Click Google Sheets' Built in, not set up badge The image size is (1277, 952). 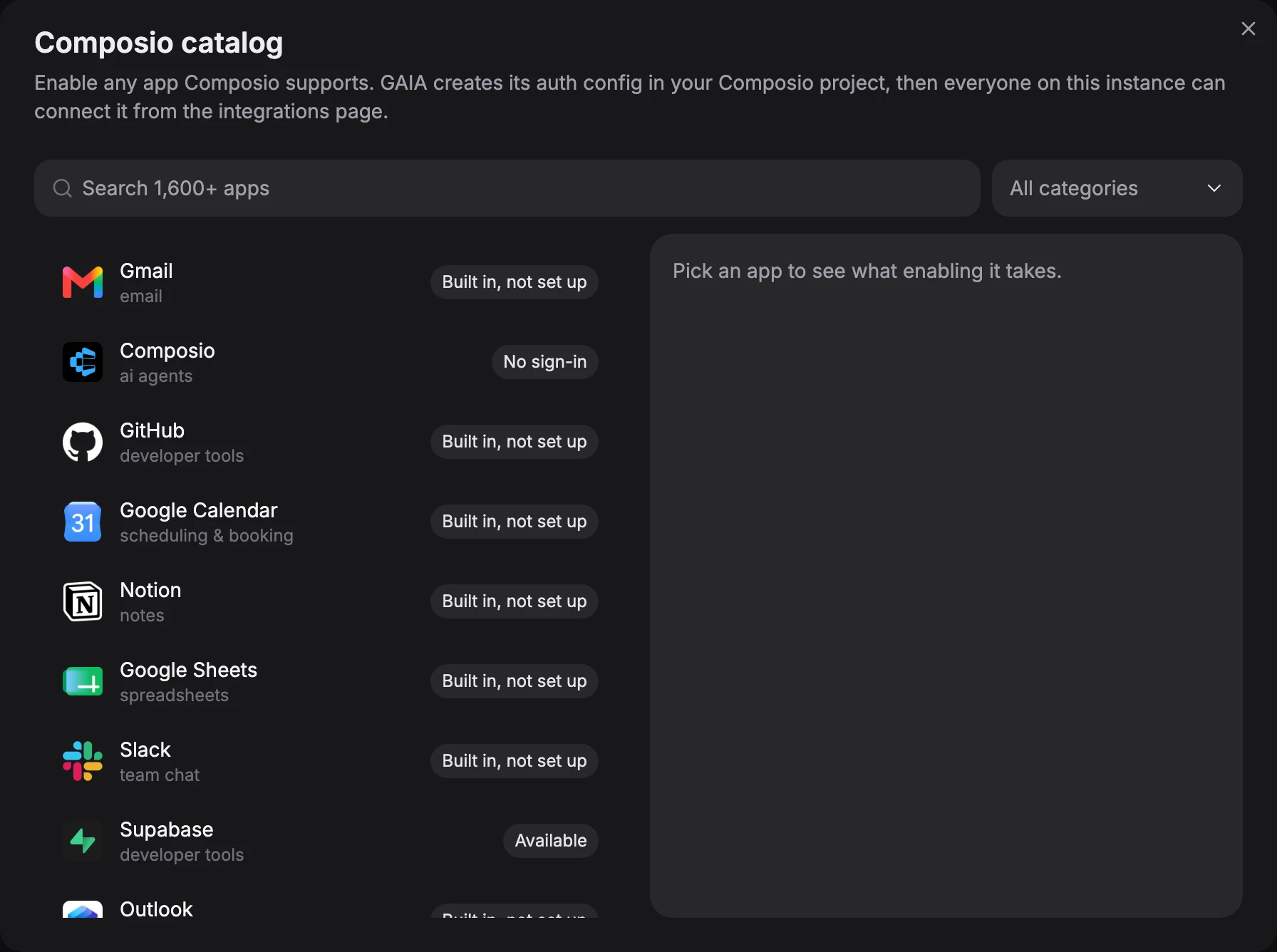[514, 681]
